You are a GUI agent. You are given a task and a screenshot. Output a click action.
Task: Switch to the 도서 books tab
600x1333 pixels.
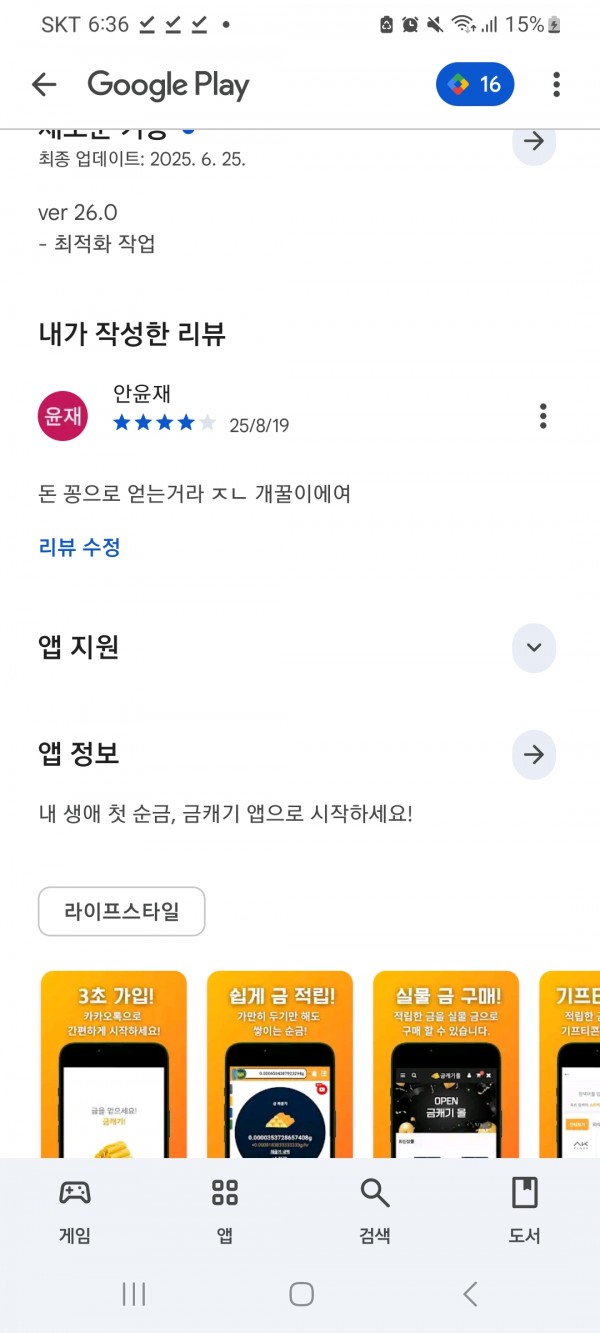(x=525, y=1210)
